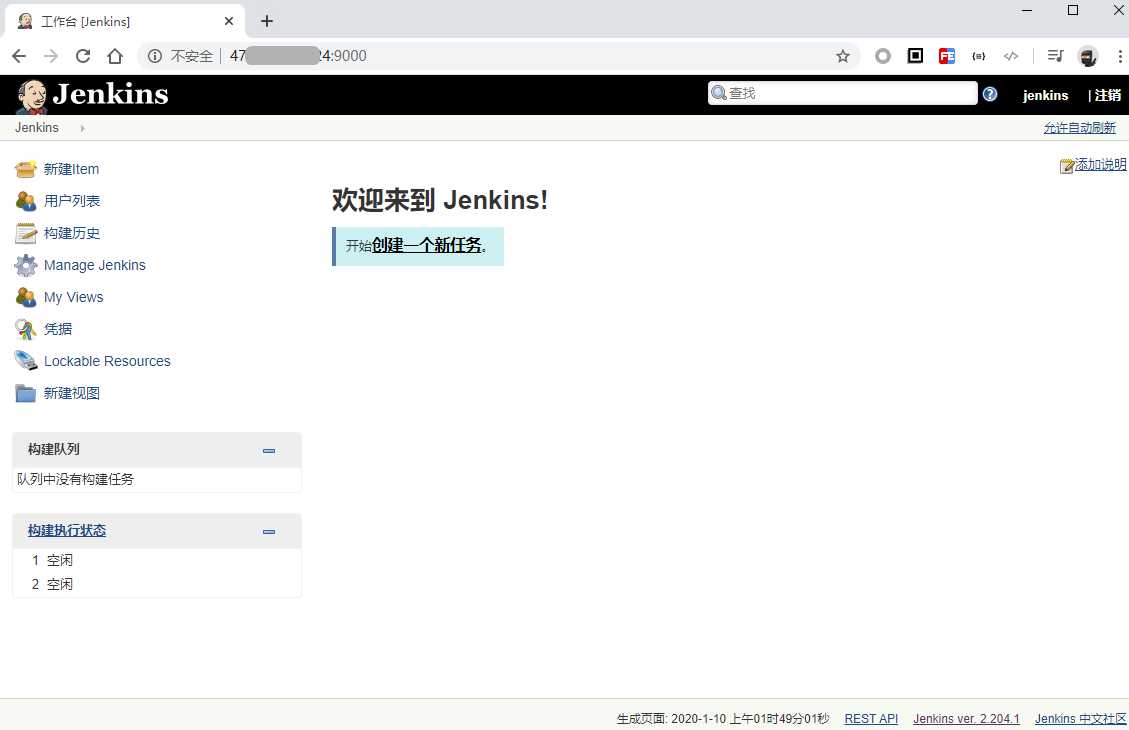
Task: Open the 新建Item link
Action: (71, 169)
